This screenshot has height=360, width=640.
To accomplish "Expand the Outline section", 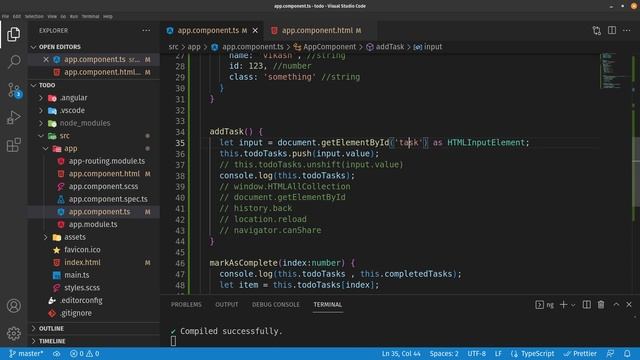I will (94, 329).
